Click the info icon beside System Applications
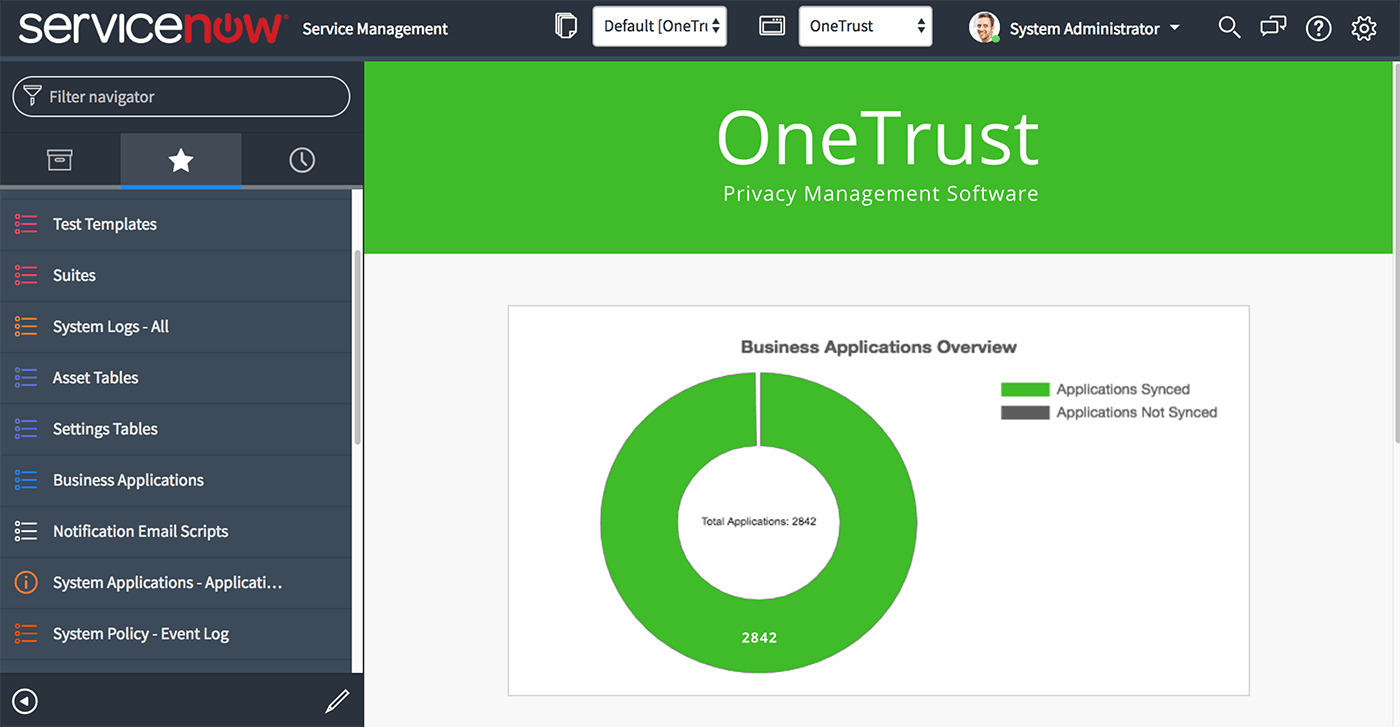The height and width of the screenshot is (727, 1400). coord(26,582)
